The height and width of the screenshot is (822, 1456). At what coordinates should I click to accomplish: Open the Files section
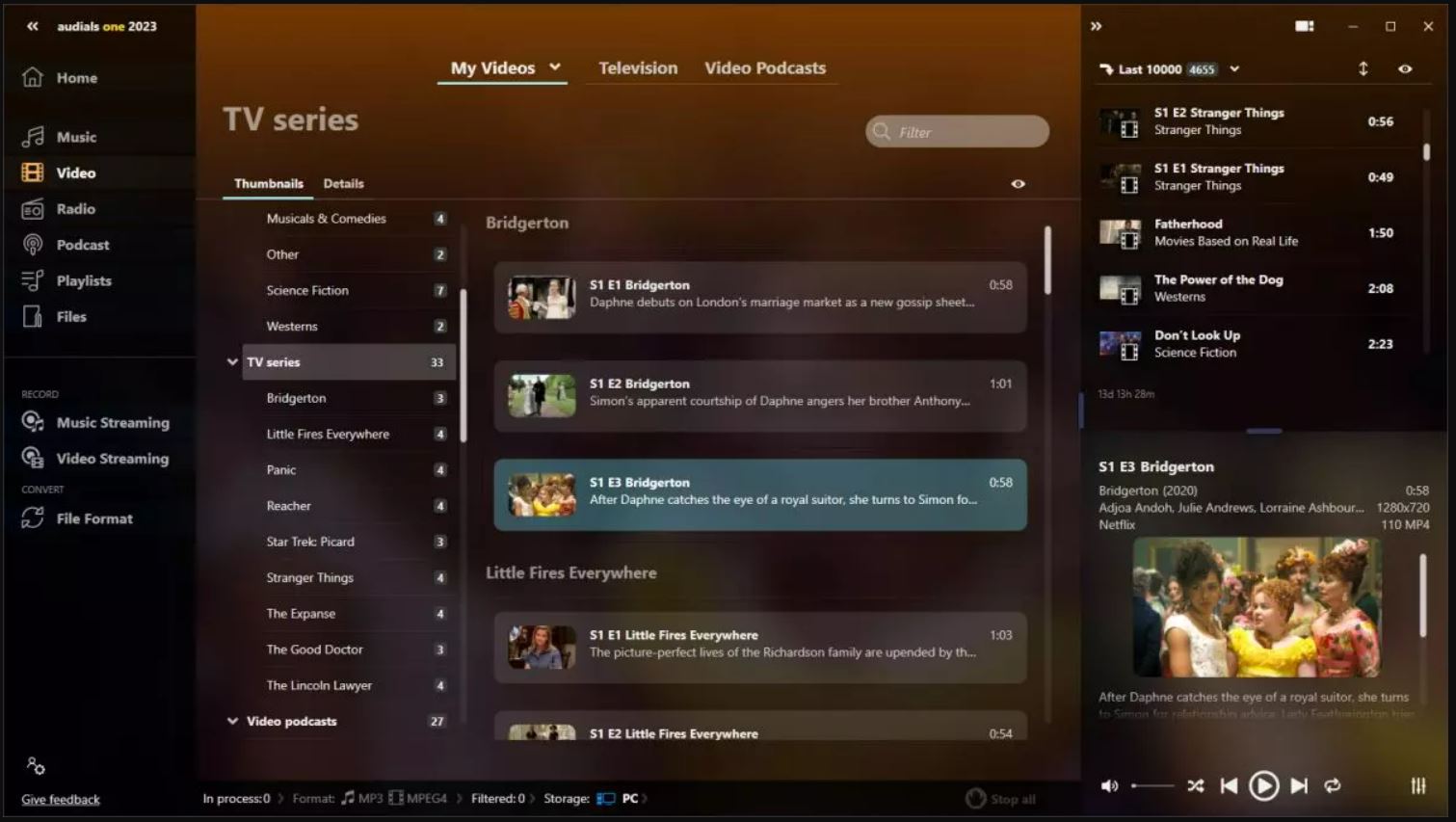(54, 316)
